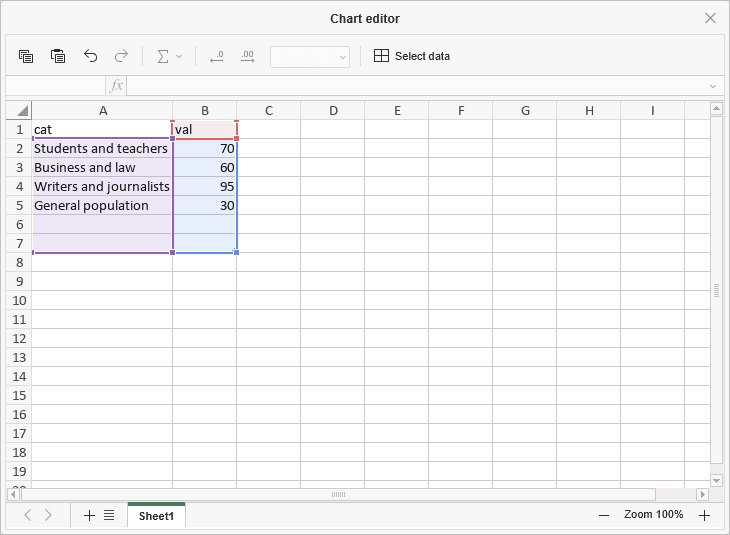Switch to the Sheet1 tab
Viewport: 730px width, 535px height.
coord(156,516)
